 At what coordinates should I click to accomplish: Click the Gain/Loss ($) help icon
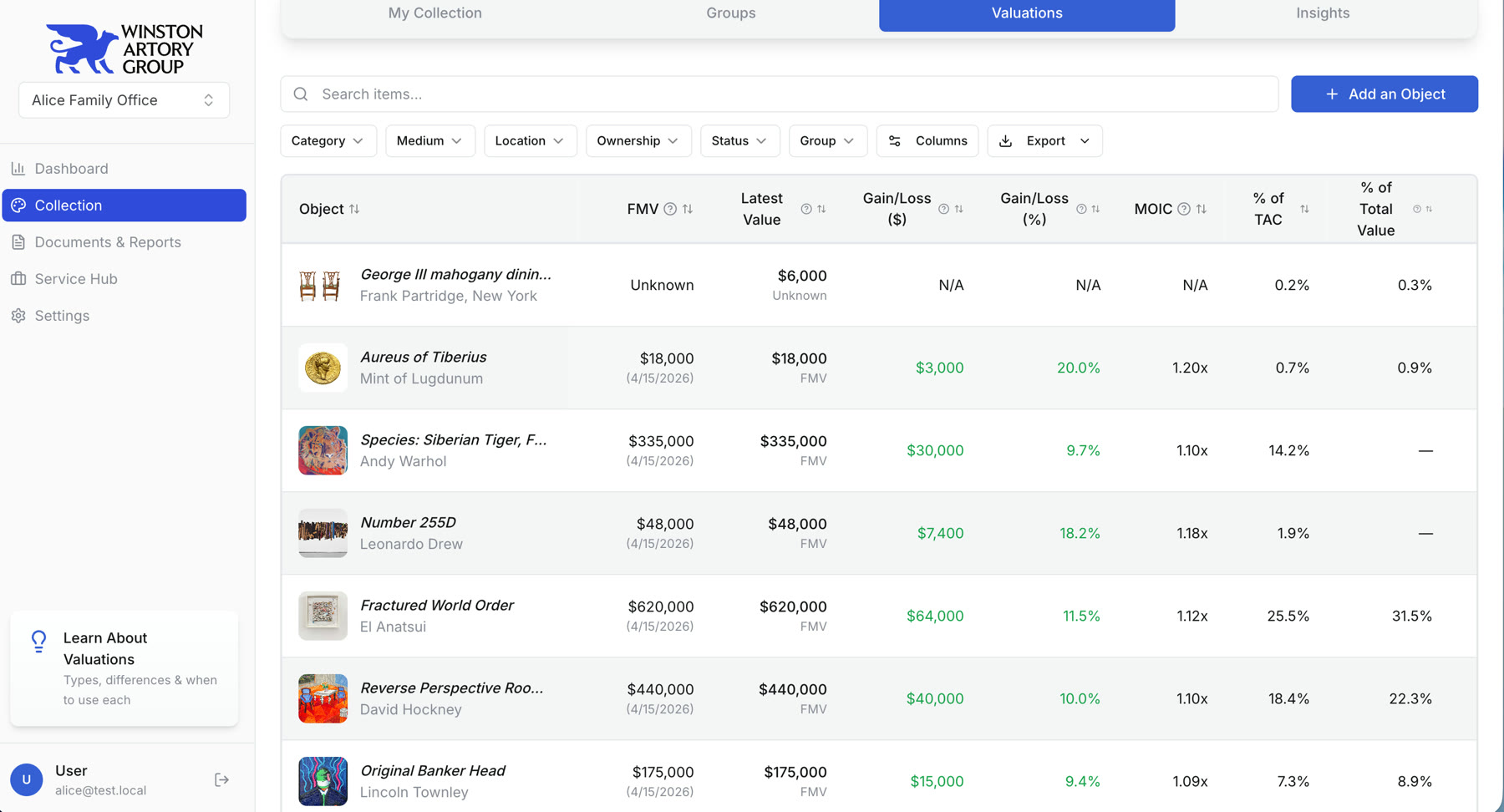click(x=943, y=209)
